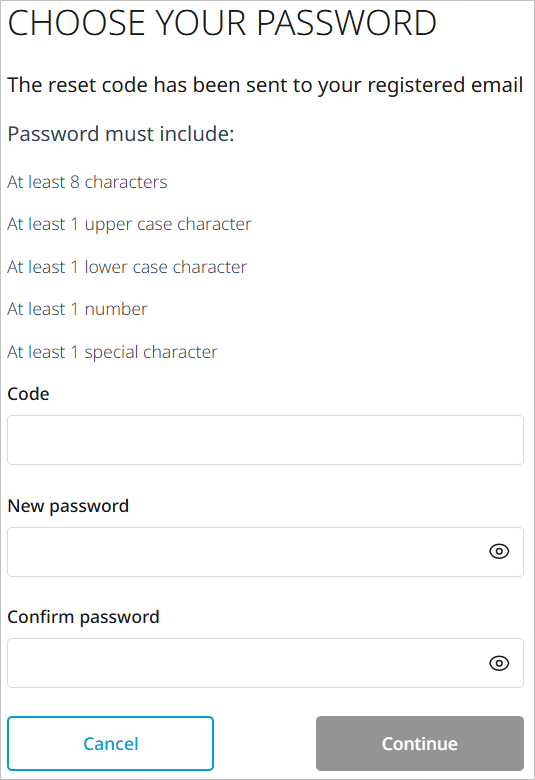Click the CHOOSE YOUR PASSWORD heading
535x780 pixels.
[222, 23]
